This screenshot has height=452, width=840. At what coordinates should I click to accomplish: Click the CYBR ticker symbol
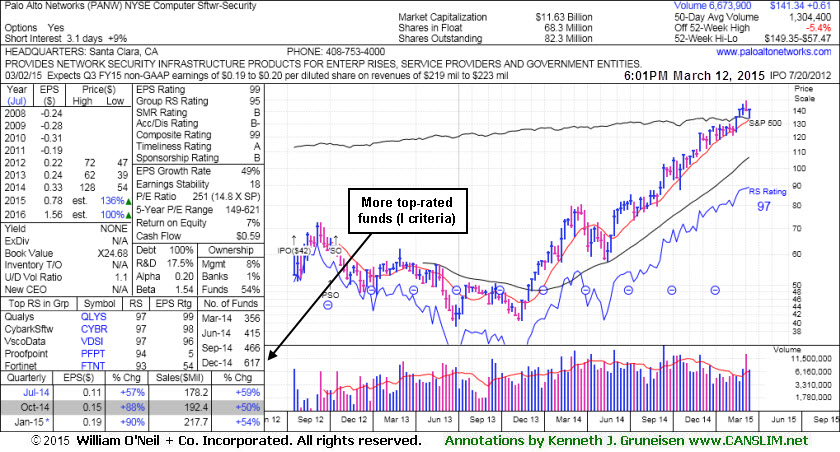(x=94, y=329)
